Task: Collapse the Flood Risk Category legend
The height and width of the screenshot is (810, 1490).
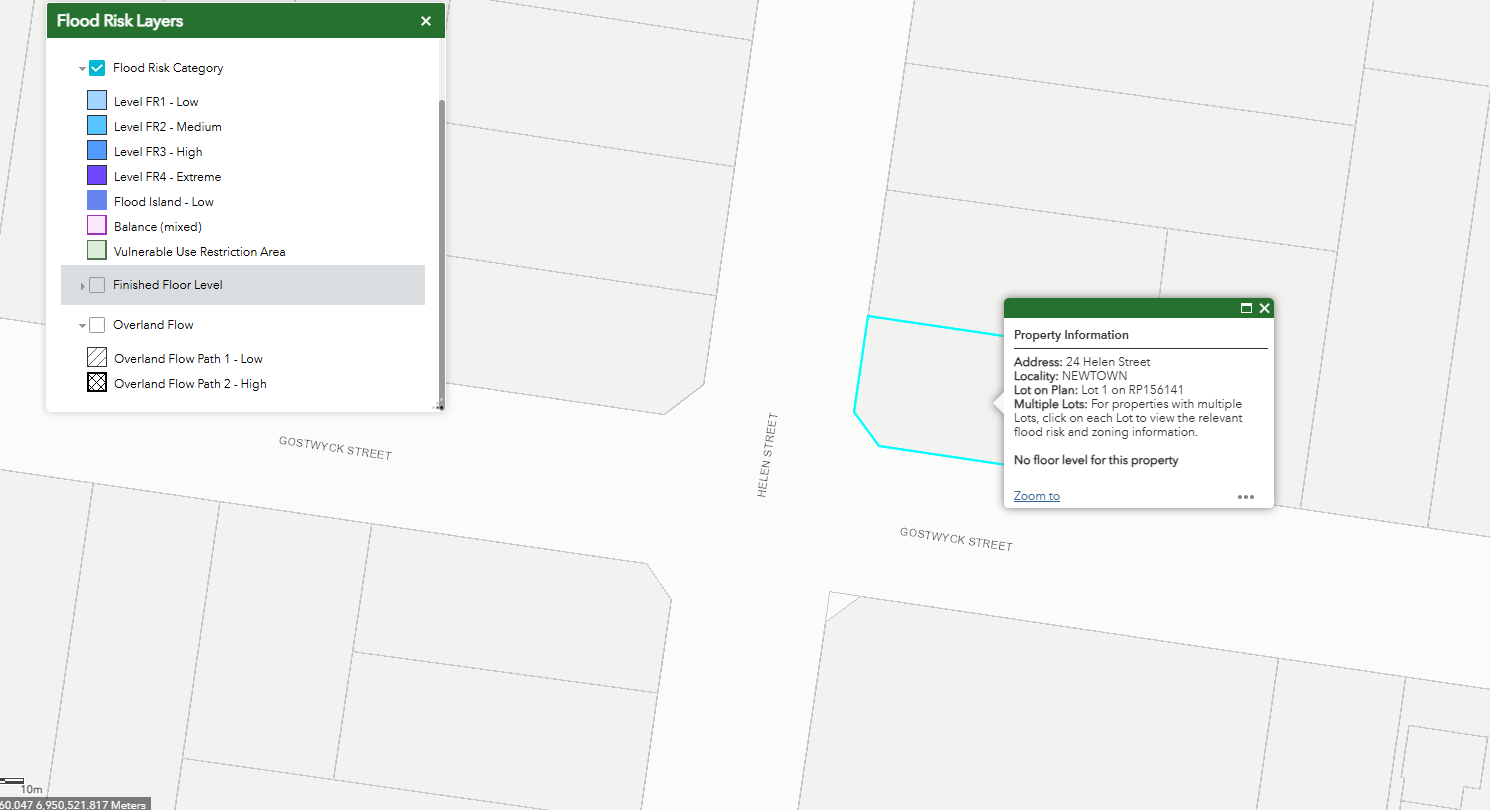Action: click(82, 69)
